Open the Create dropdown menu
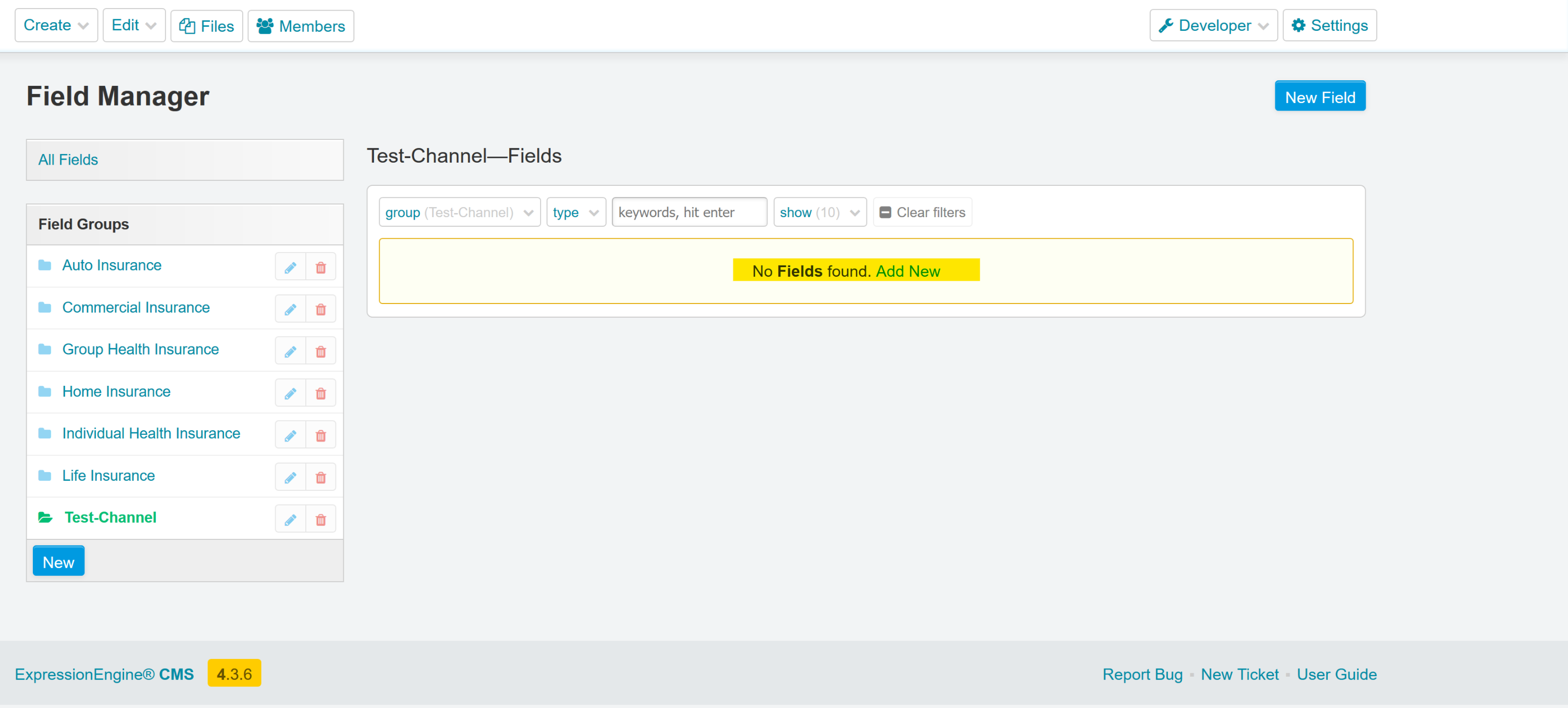1568x708 pixels. [56, 25]
